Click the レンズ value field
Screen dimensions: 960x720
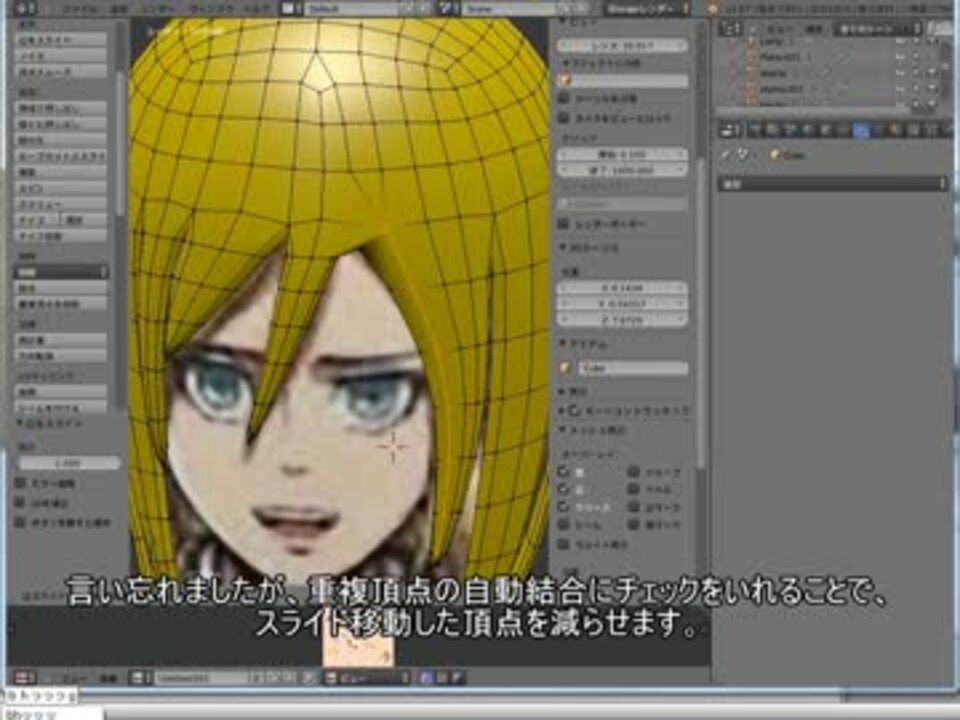(x=622, y=46)
